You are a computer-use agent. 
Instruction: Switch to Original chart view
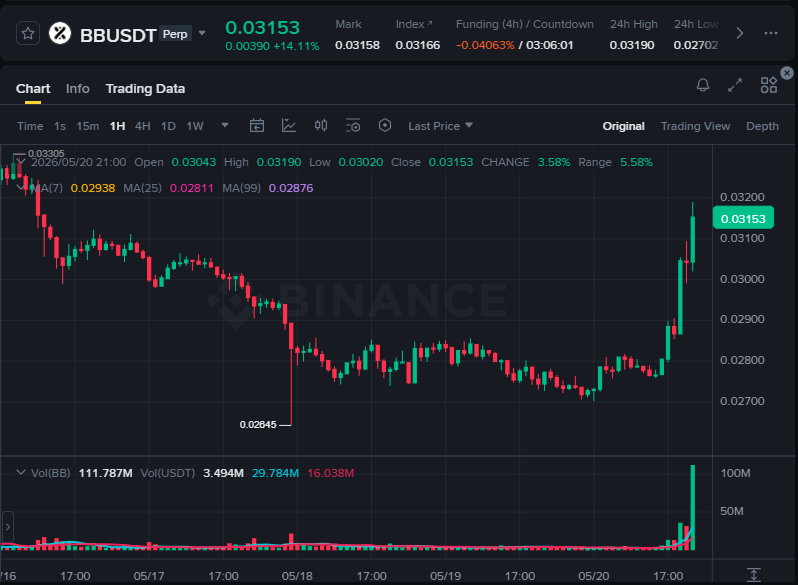pyautogui.click(x=623, y=126)
